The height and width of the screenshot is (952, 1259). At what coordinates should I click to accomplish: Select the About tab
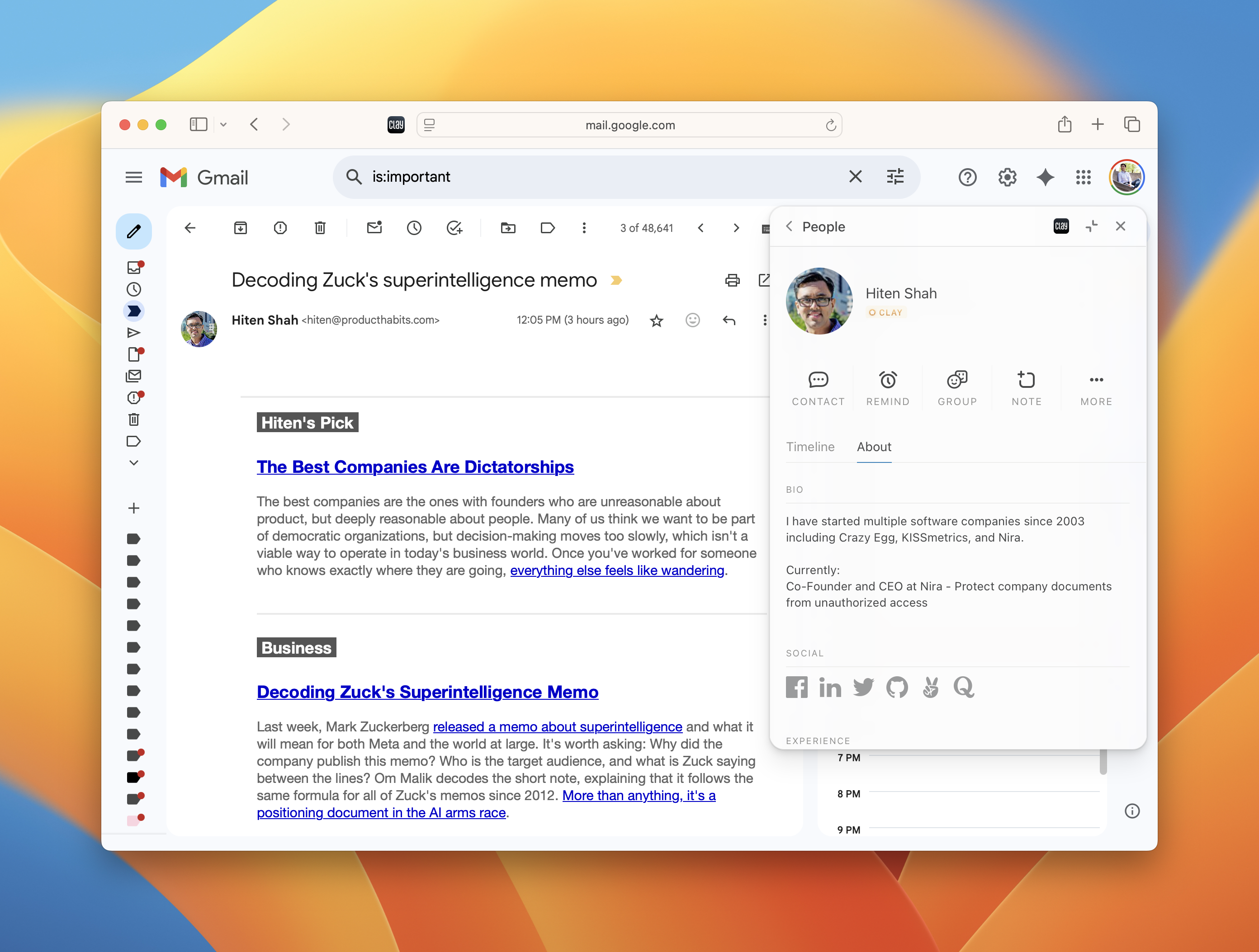(874, 447)
